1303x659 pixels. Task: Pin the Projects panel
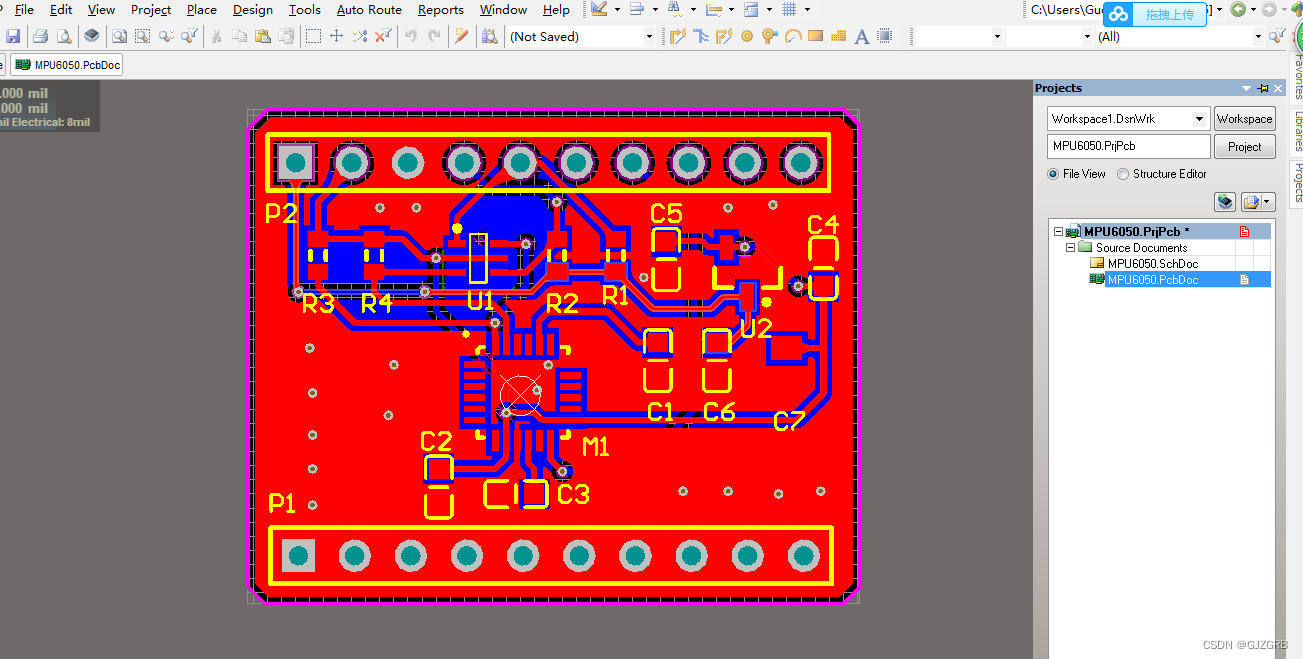(x=1263, y=88)
